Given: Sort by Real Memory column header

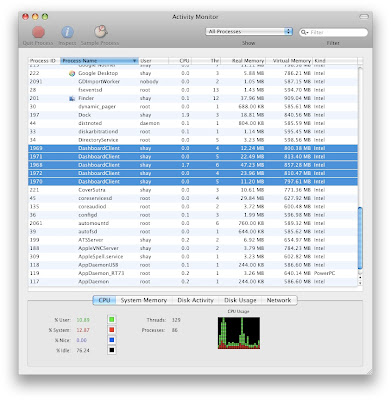Looking at the screenshot, I should tap(243, 61).
